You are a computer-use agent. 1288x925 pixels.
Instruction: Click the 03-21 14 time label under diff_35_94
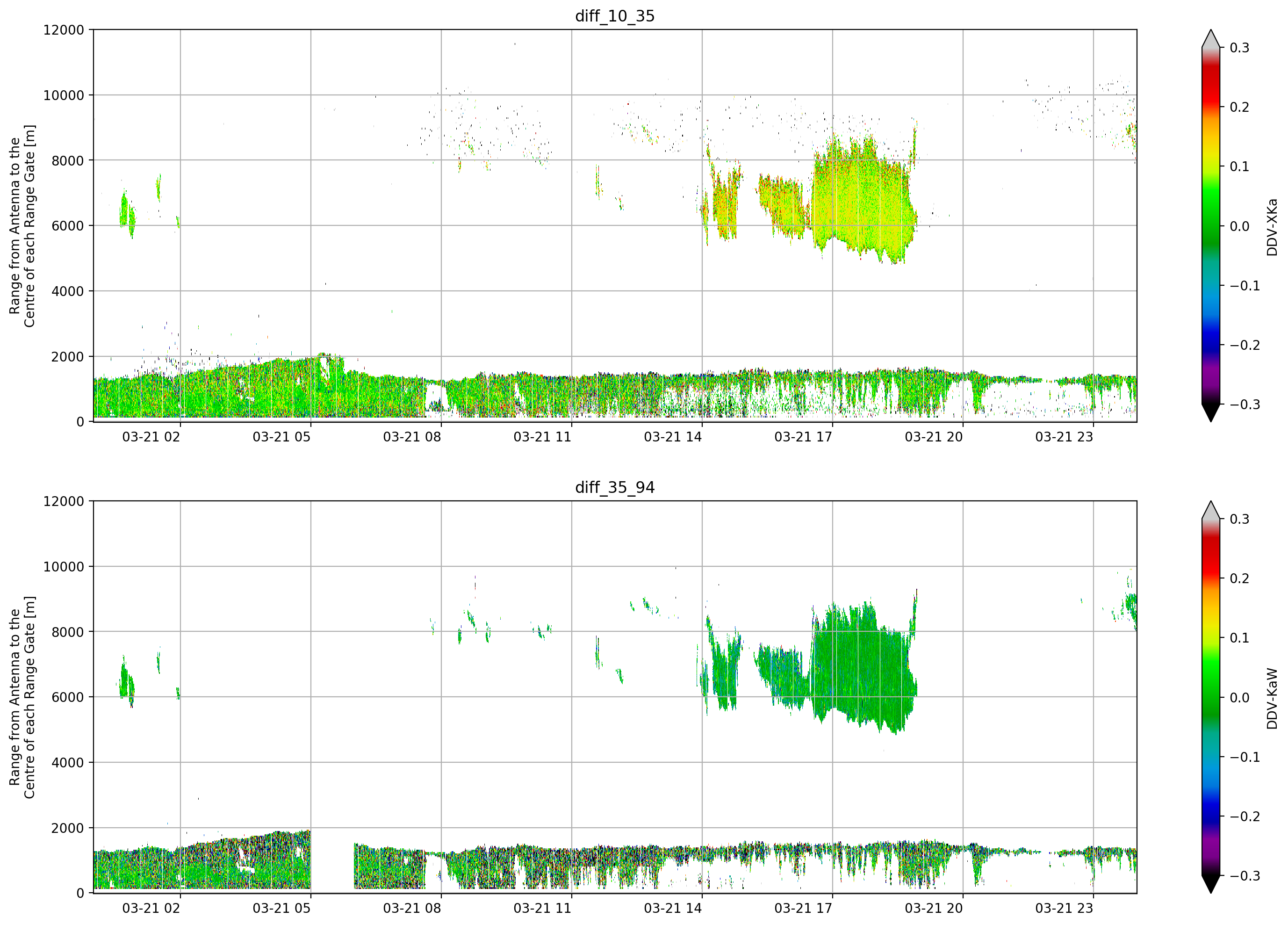[673, 908]
